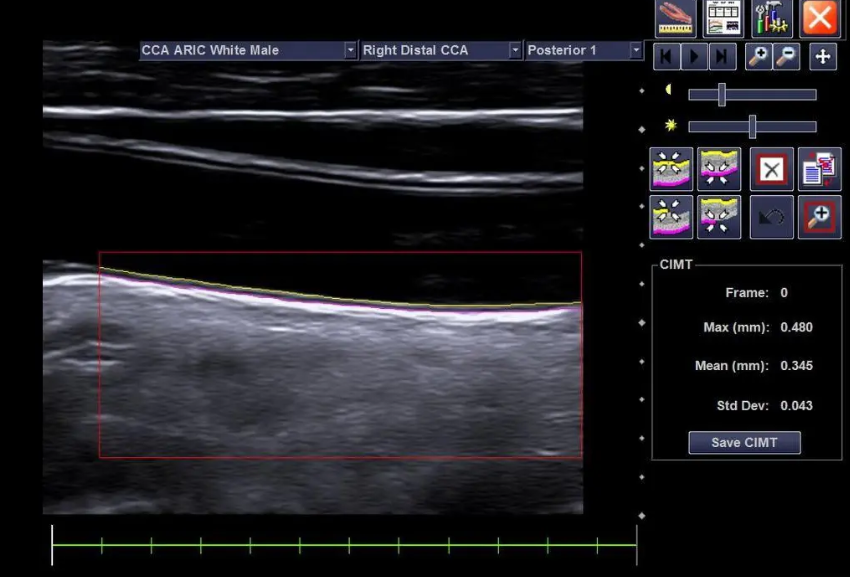Click the zoom out magnifier icon

click(x=786, y=56)
